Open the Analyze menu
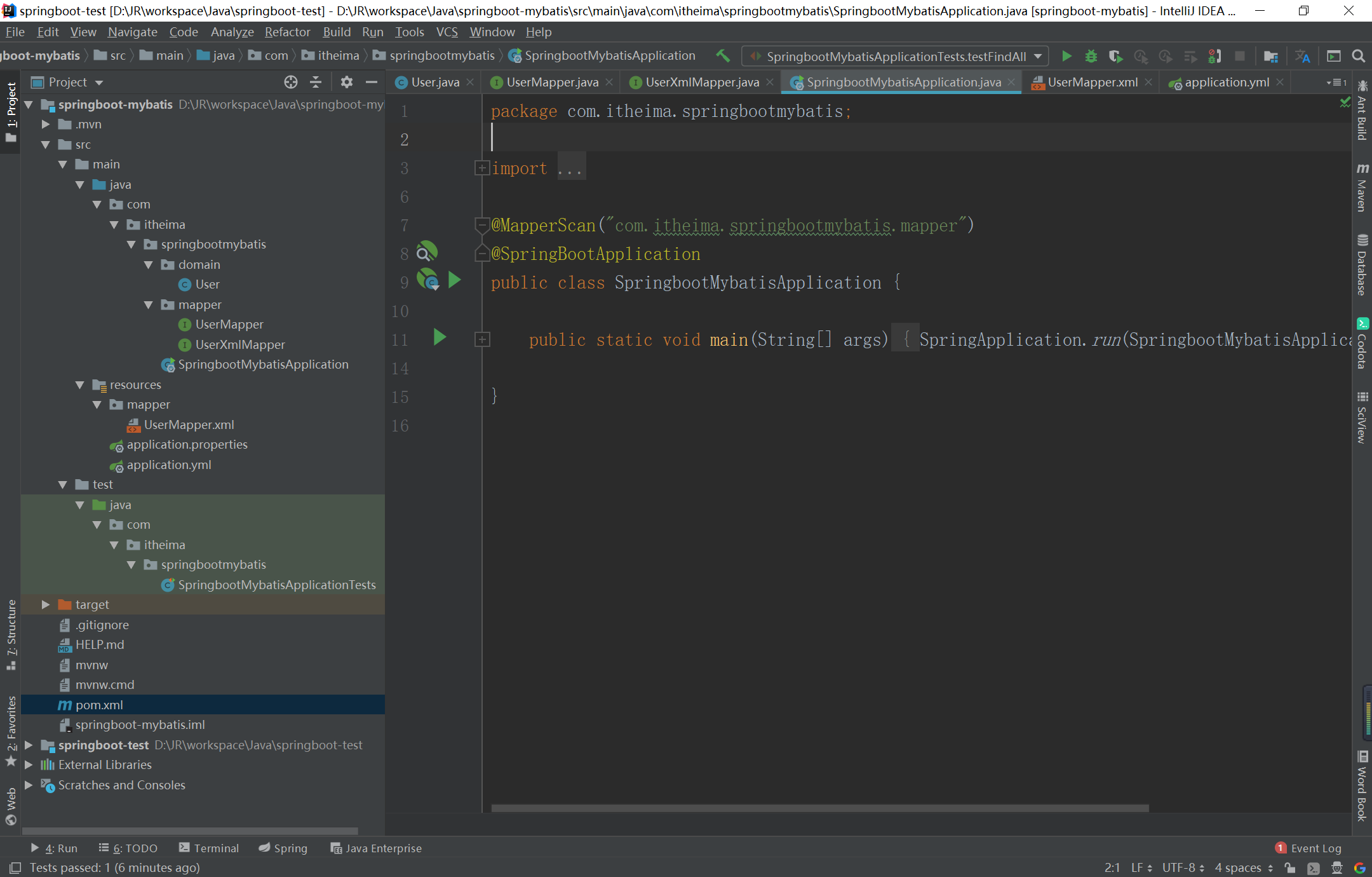Image resolution: width=1372 pixels, height=877 pixels. 232,32
